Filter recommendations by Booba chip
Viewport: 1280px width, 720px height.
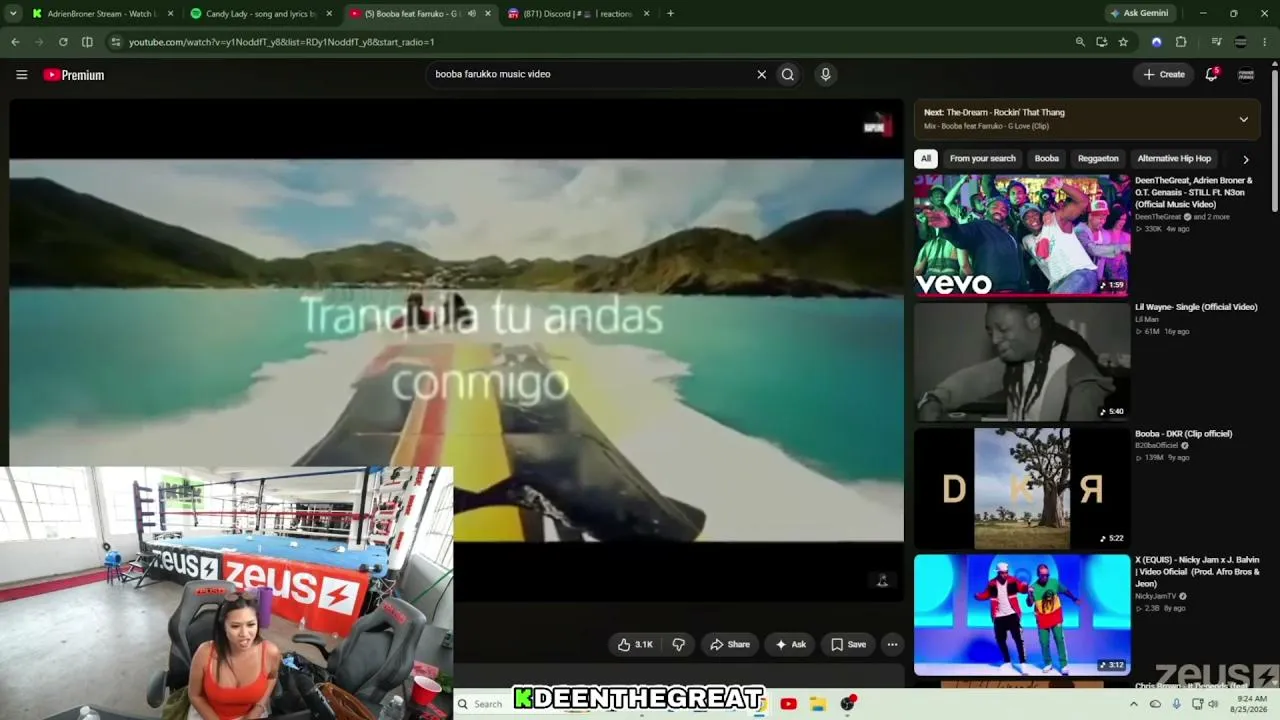tap(1047, 158)
